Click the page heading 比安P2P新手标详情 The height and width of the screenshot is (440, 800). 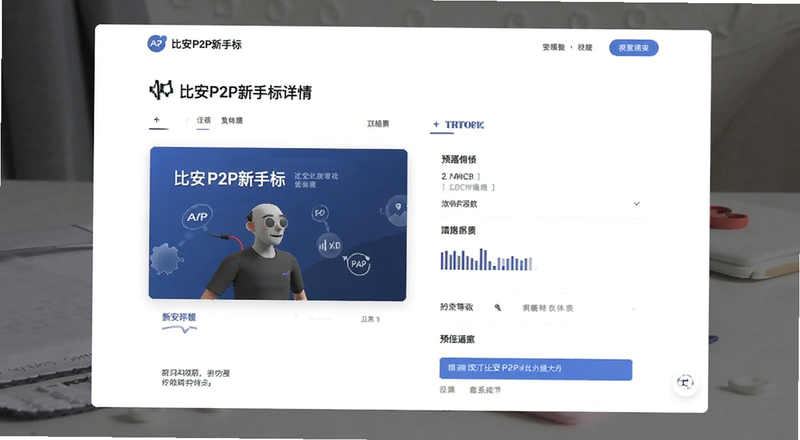(x=245, y=92)
